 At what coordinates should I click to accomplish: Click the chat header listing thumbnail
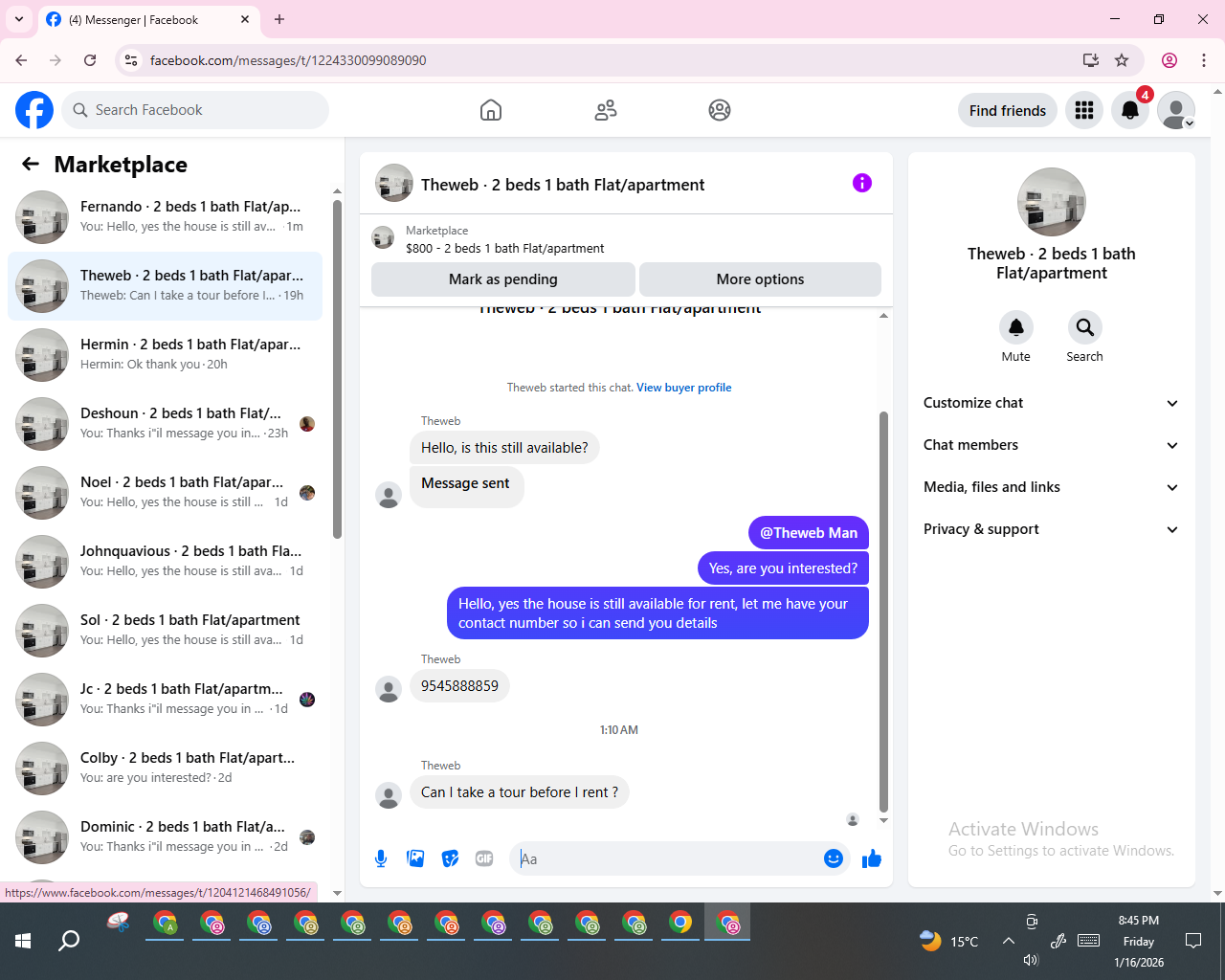coord(394,183)
